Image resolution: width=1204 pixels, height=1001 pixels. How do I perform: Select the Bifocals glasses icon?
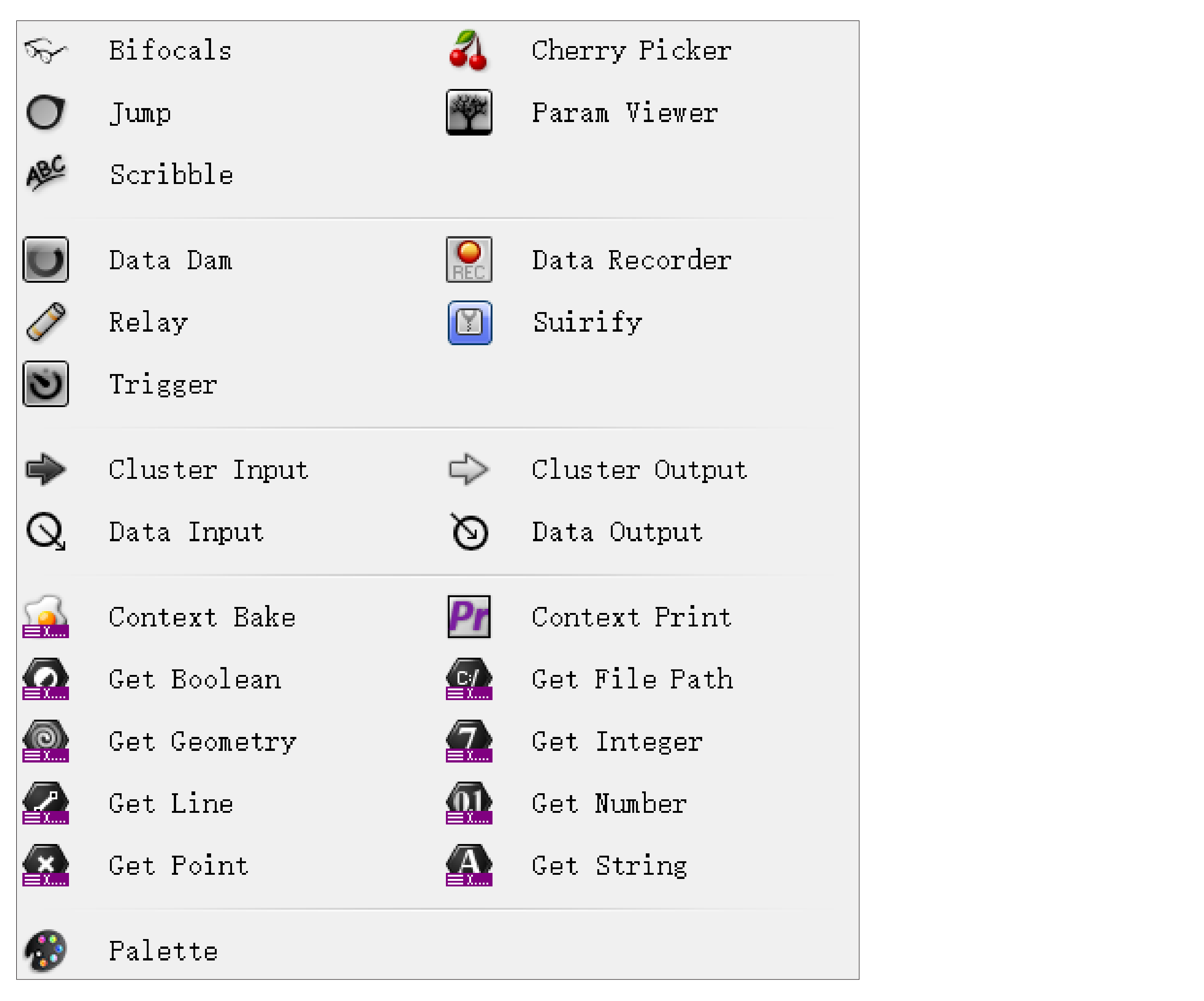(x=45, y=50)
